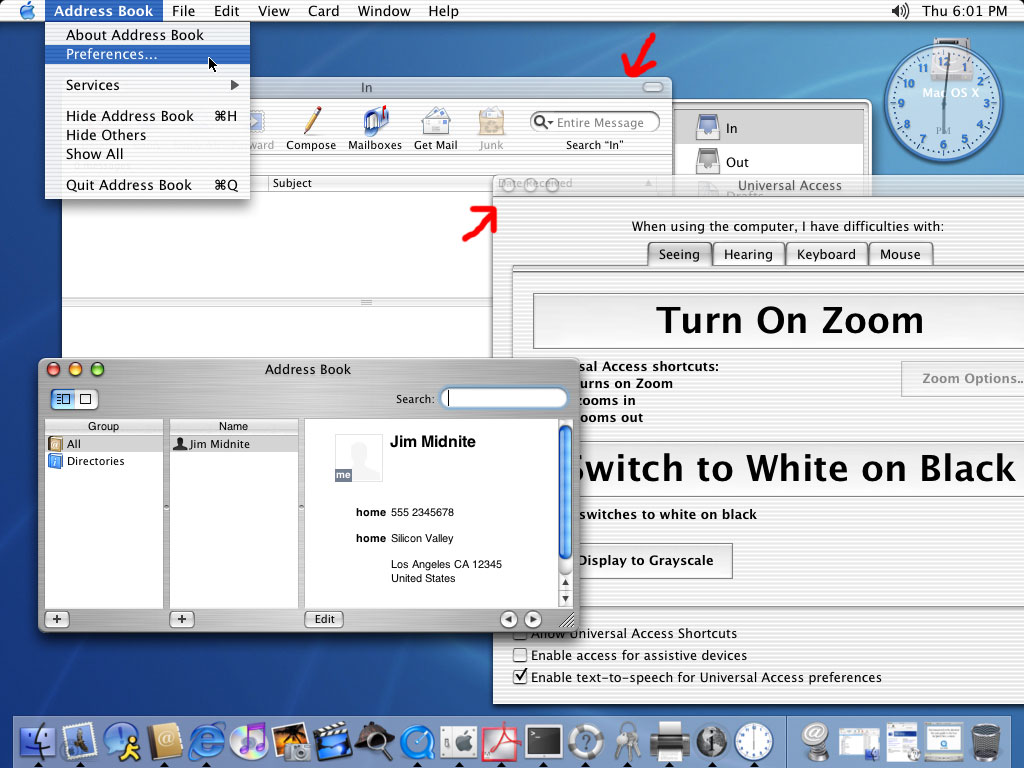Image resolution: width=1024 pixels, height=768 pixels.
Task: Launch iMovie clapperboard icon in Dock
Action: tap(332, 742)
